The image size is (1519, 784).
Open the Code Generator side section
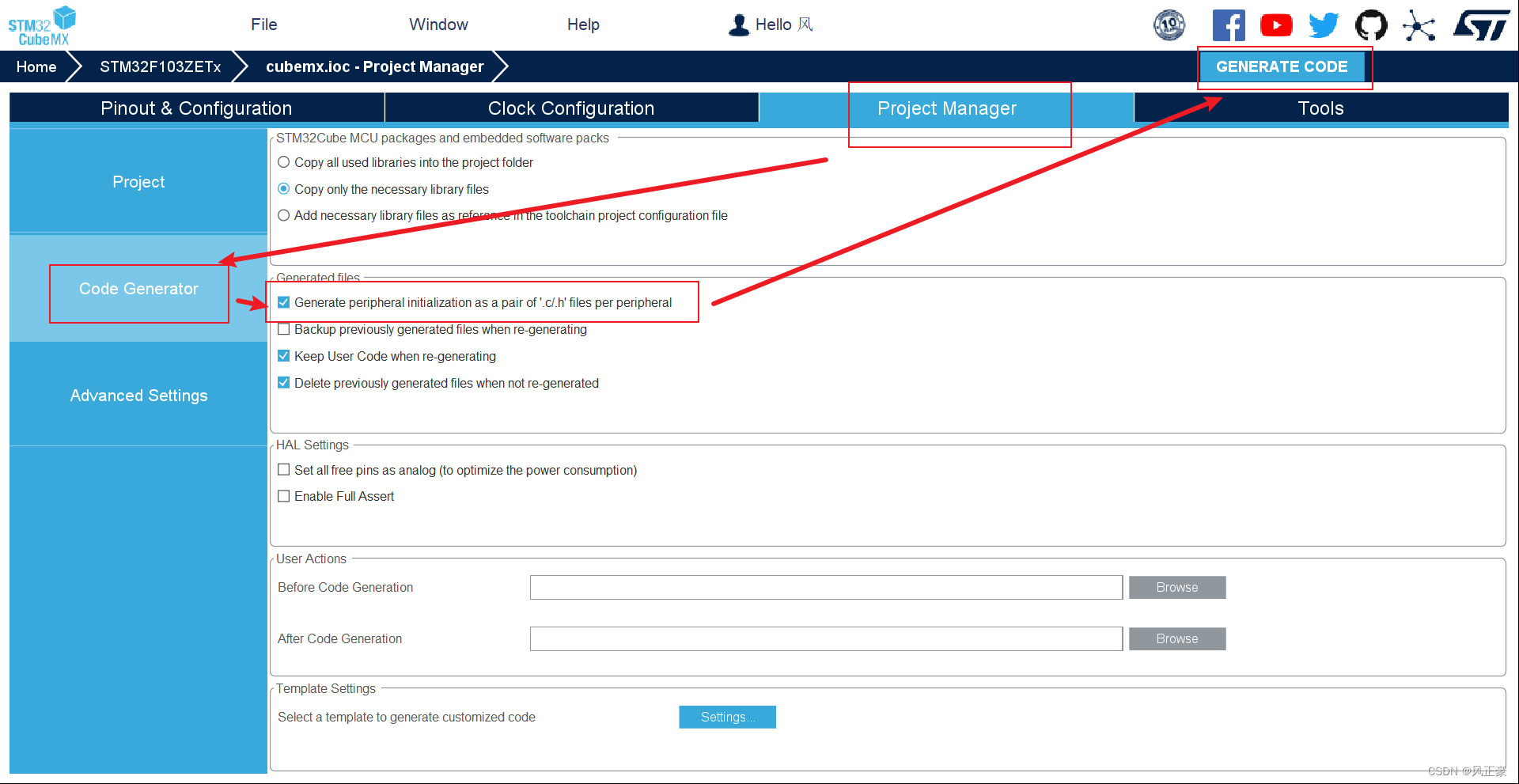pyautogui.click(x=138, y=289)
